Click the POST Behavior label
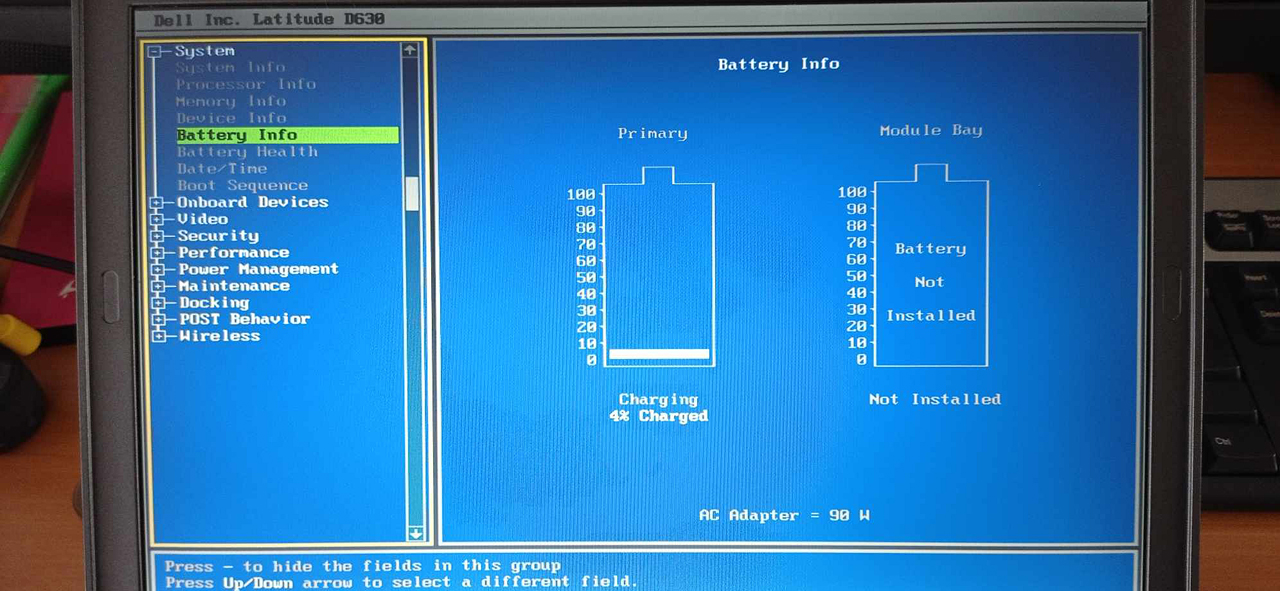This screenshot has height=591, width=1280. (x=244, y=319)
